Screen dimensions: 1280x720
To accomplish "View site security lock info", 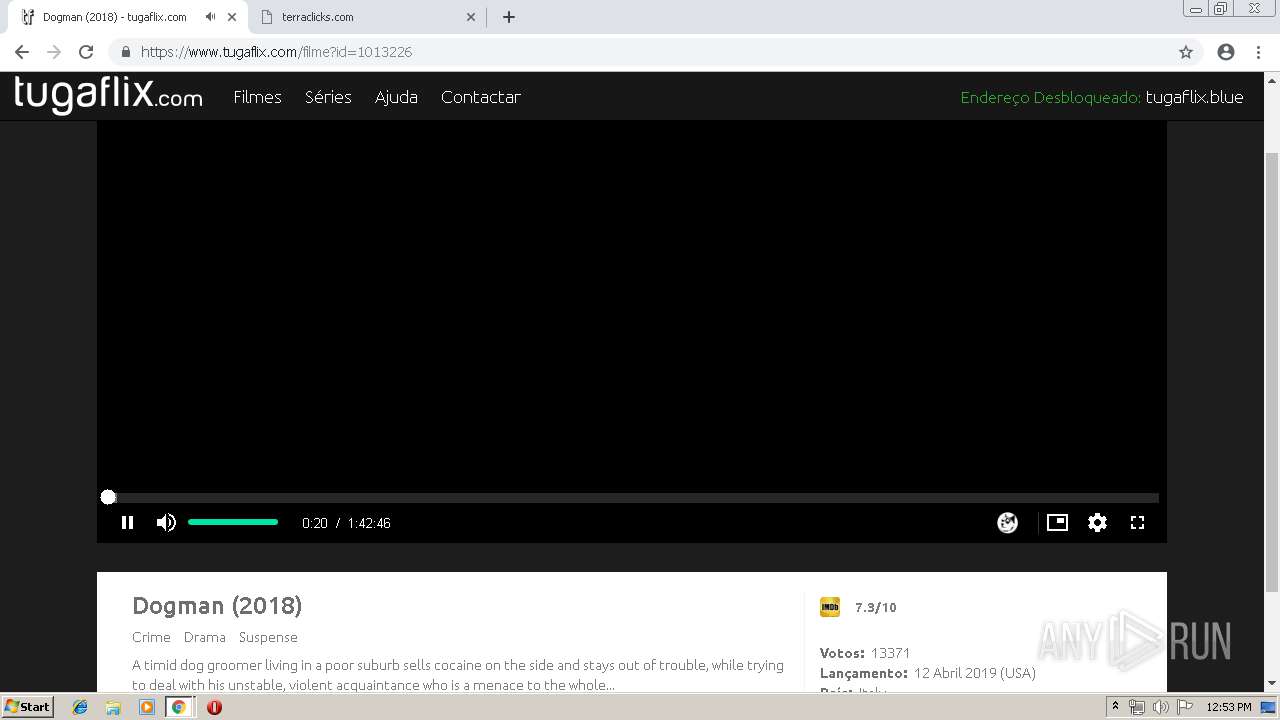I will click(x=125, y=52).
